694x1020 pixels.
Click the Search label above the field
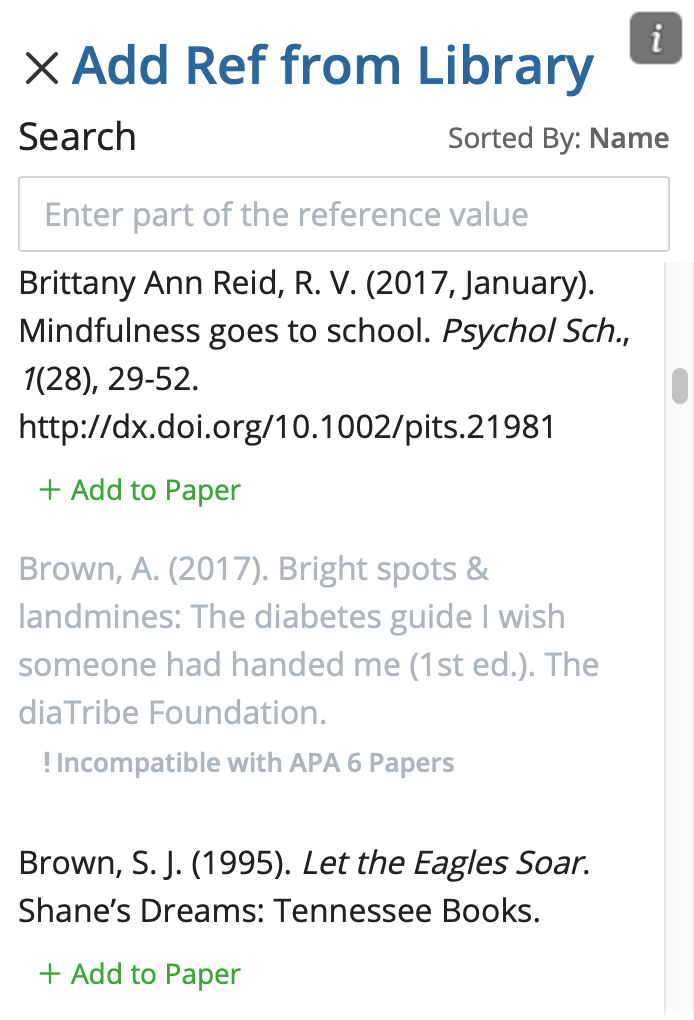[77, 137]
